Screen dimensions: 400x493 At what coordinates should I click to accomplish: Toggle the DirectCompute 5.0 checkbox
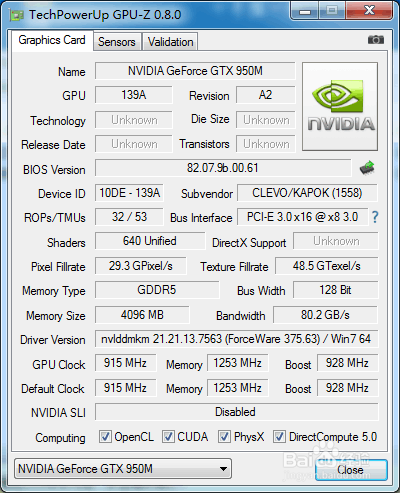tap(279, 437)
